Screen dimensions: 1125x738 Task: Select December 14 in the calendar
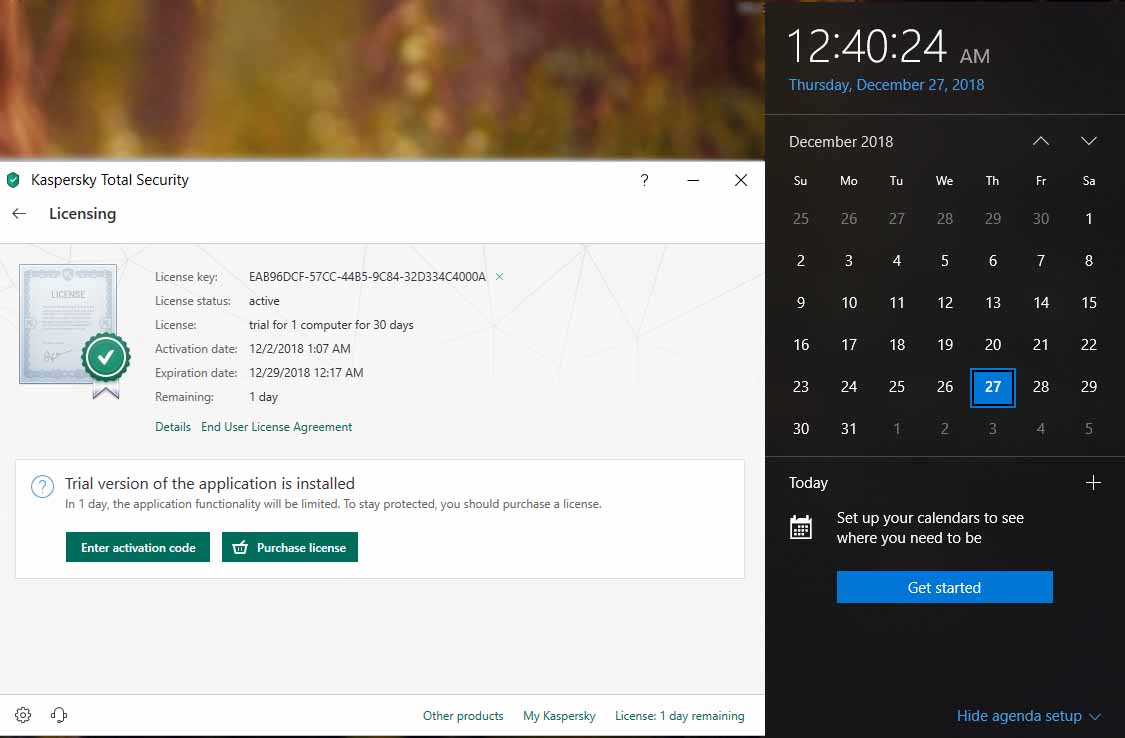(x=1040, y=303)
